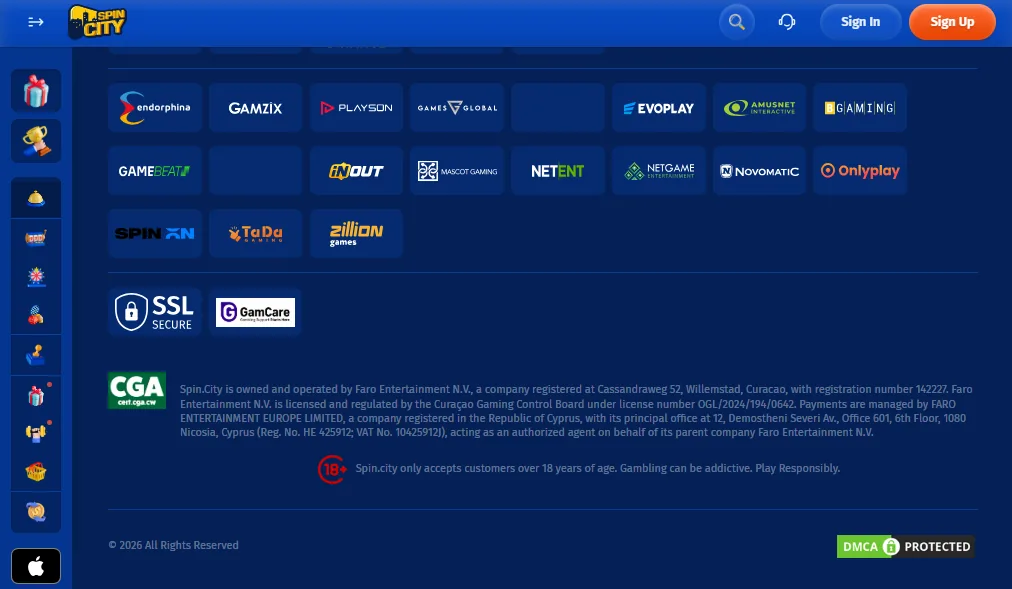Select the golden bell sidebar icon
Viewport: 1012px width, 589px height.
point(36,198)
